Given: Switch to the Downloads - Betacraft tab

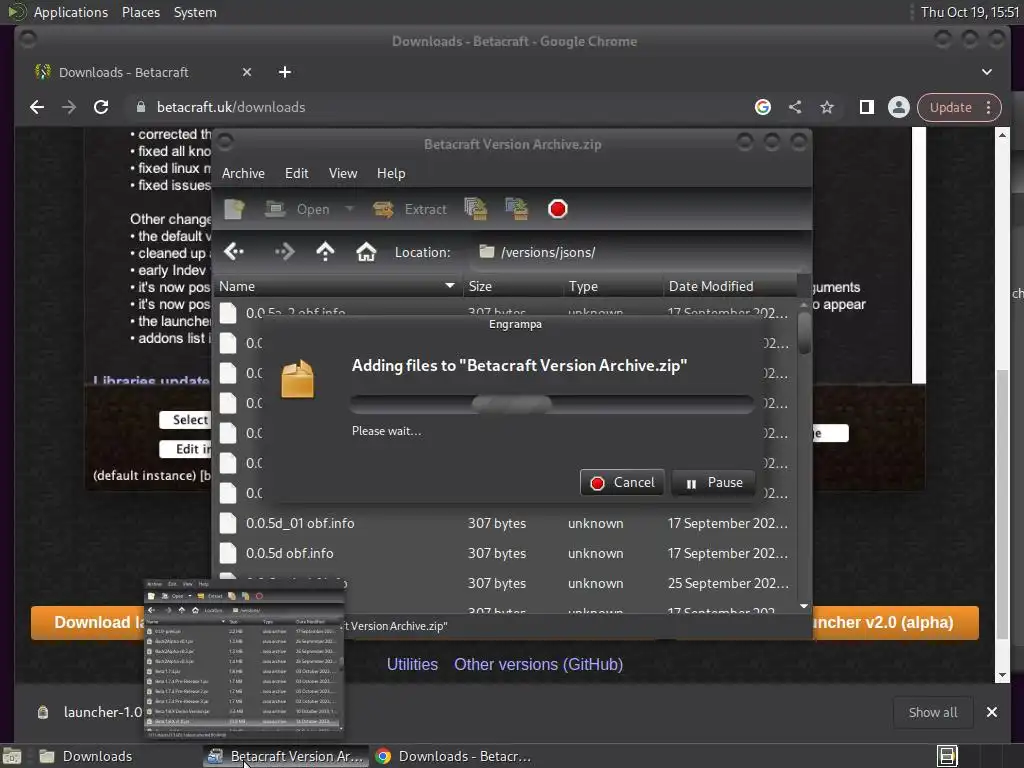Looking at the screenshot, I should [123, 72].
